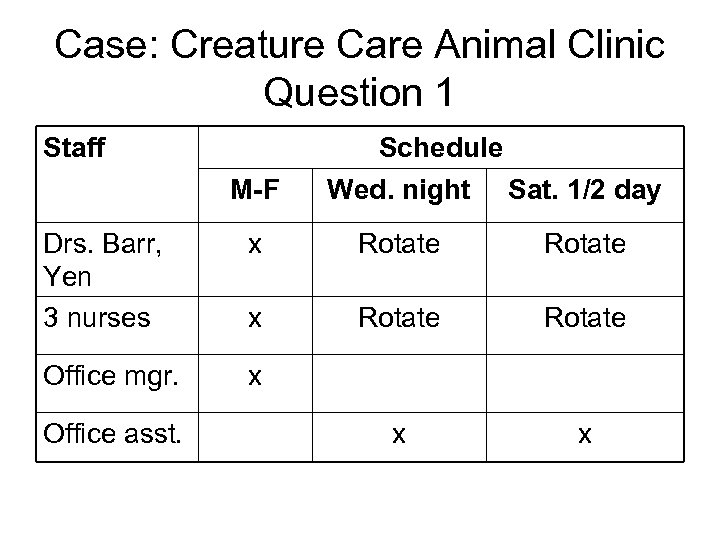Click the slide title 'Case: Creature Care Animal Clinic'
The height and width of the screenshot is (540, 720).
[x=360, y=46]
